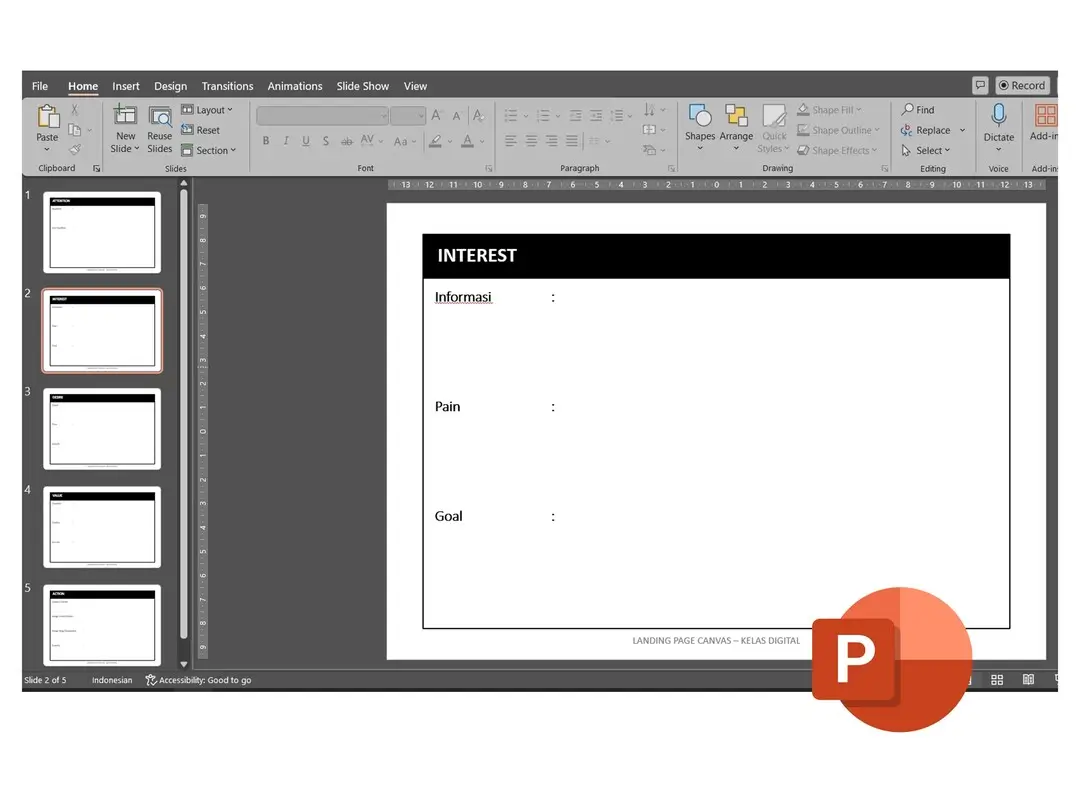The image size is (1080, 810).
Task: Open the font size combo box
Action: (408, 116)
